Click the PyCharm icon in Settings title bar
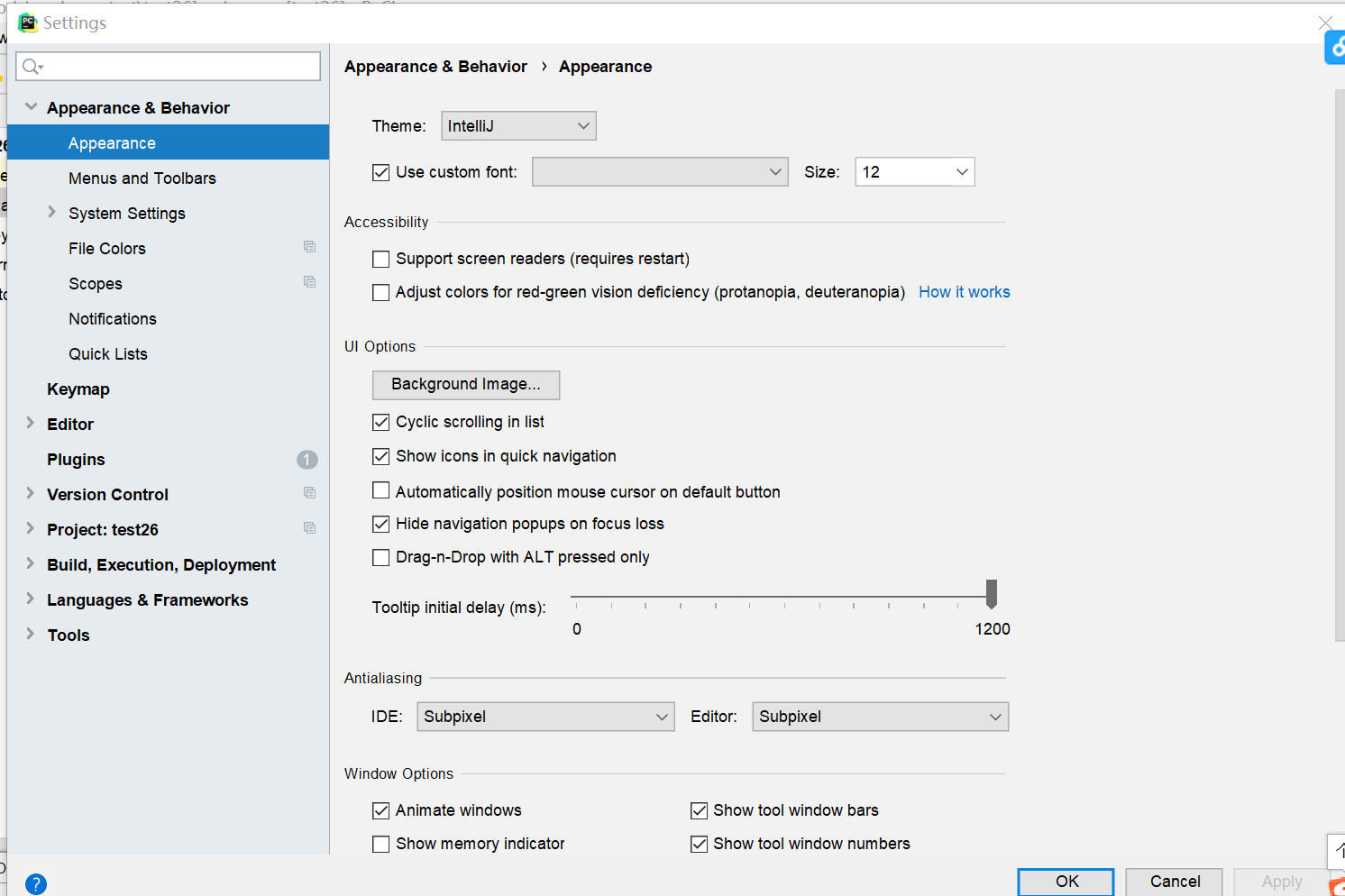The height and width of the screenshot is (896, 1345). coord(28,23)
